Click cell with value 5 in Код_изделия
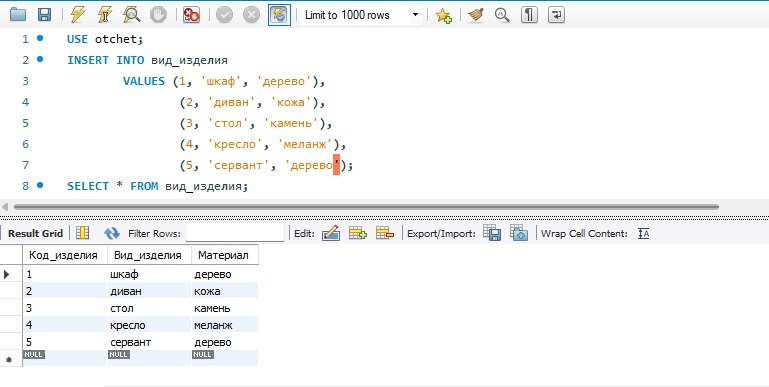 point(65,342)
